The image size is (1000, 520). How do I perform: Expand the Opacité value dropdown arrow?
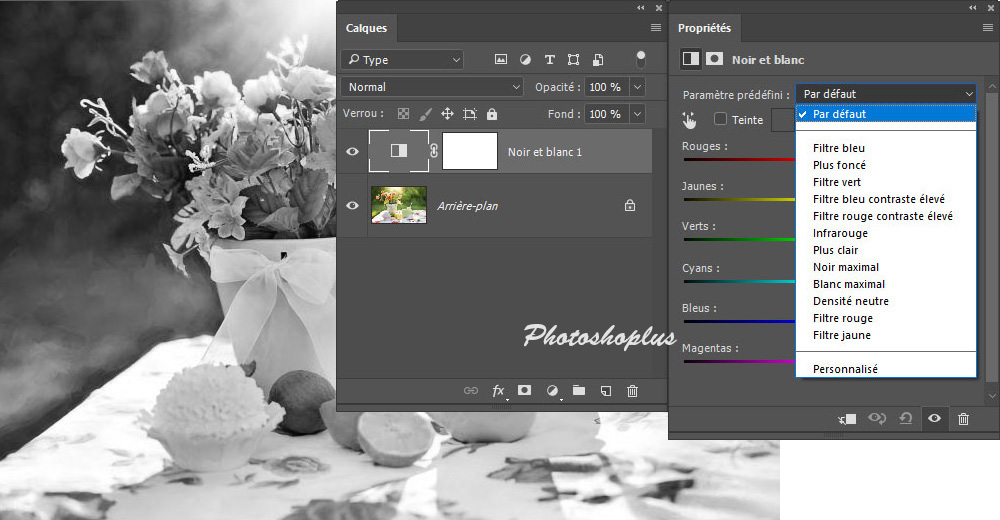[637, 87]
